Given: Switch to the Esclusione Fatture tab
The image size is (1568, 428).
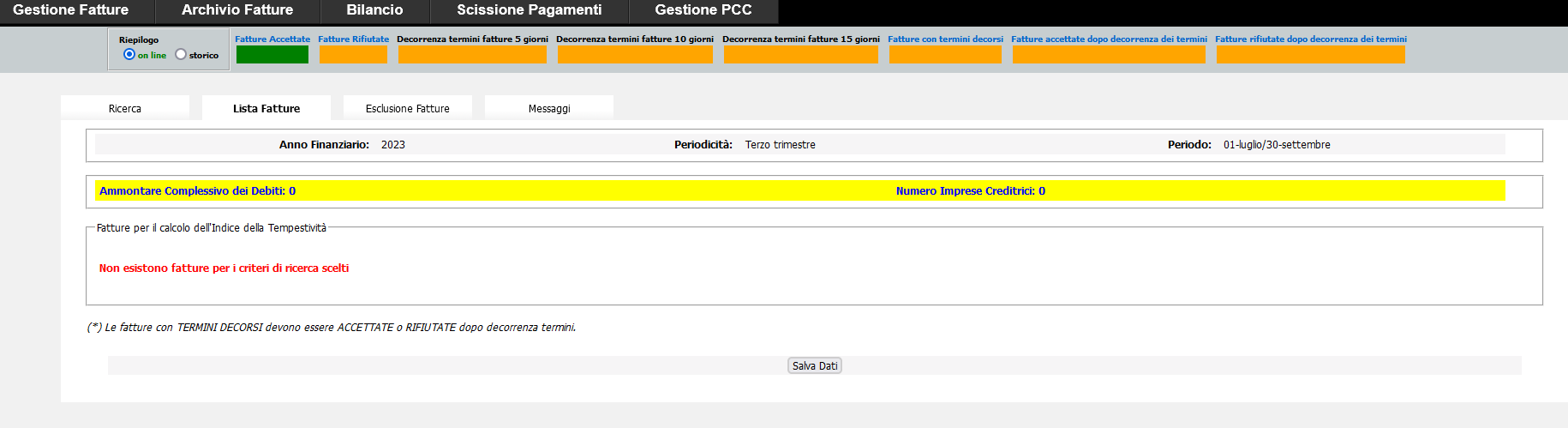Looking at the screenshot, I should point(407,108).
